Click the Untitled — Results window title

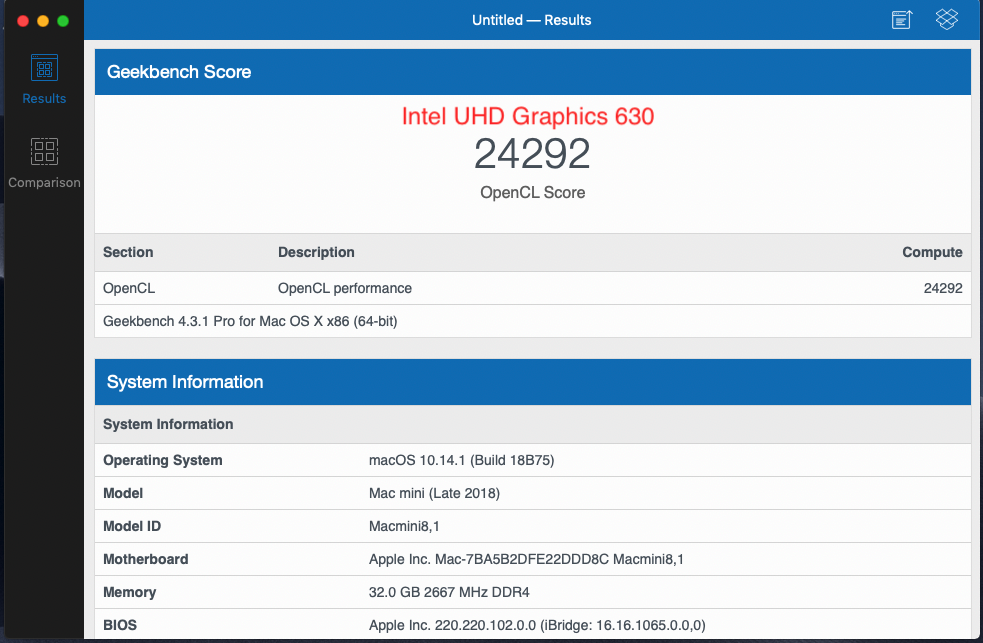(532, 20)
